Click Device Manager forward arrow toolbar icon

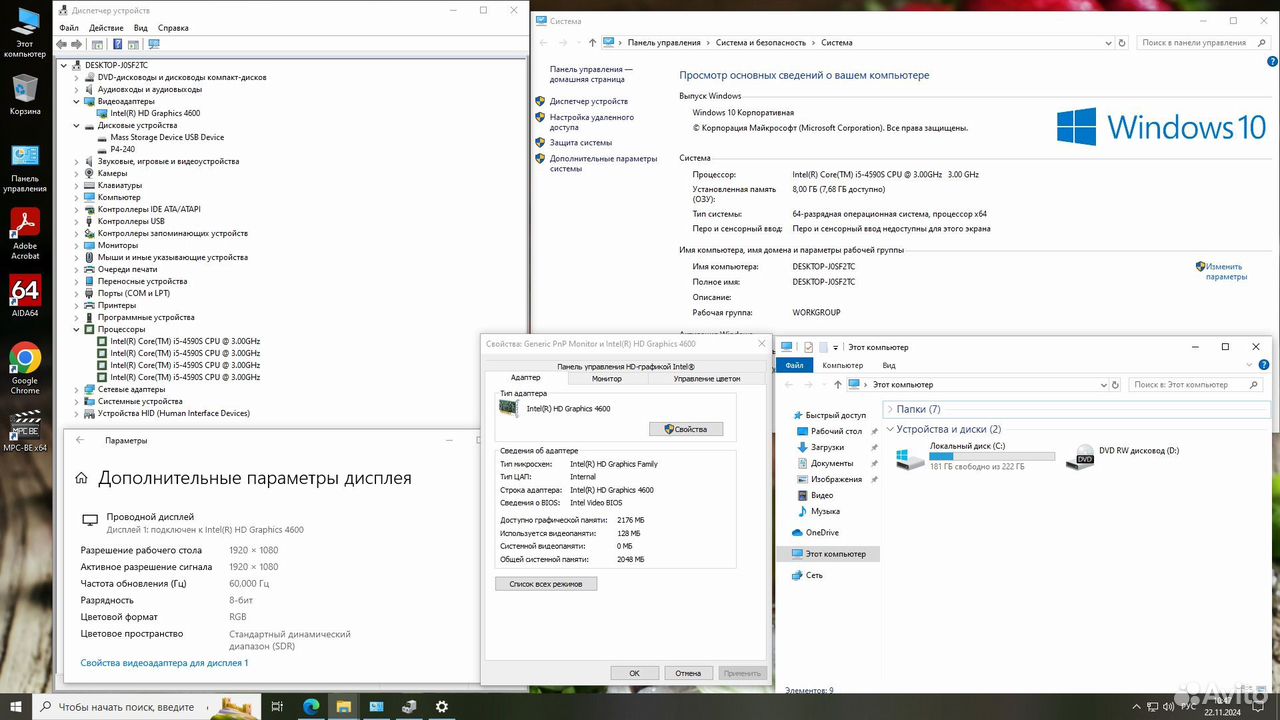click(78, 44)
